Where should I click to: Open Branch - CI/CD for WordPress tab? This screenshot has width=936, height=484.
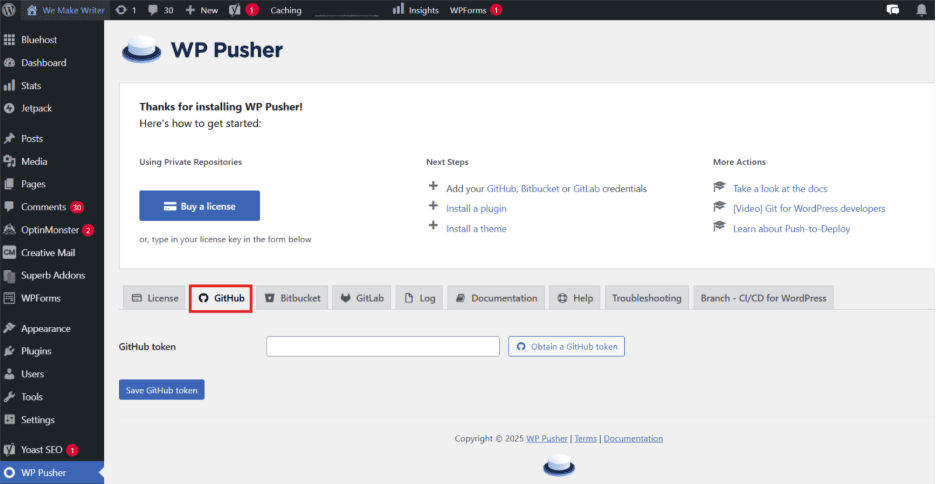(763, 298)
